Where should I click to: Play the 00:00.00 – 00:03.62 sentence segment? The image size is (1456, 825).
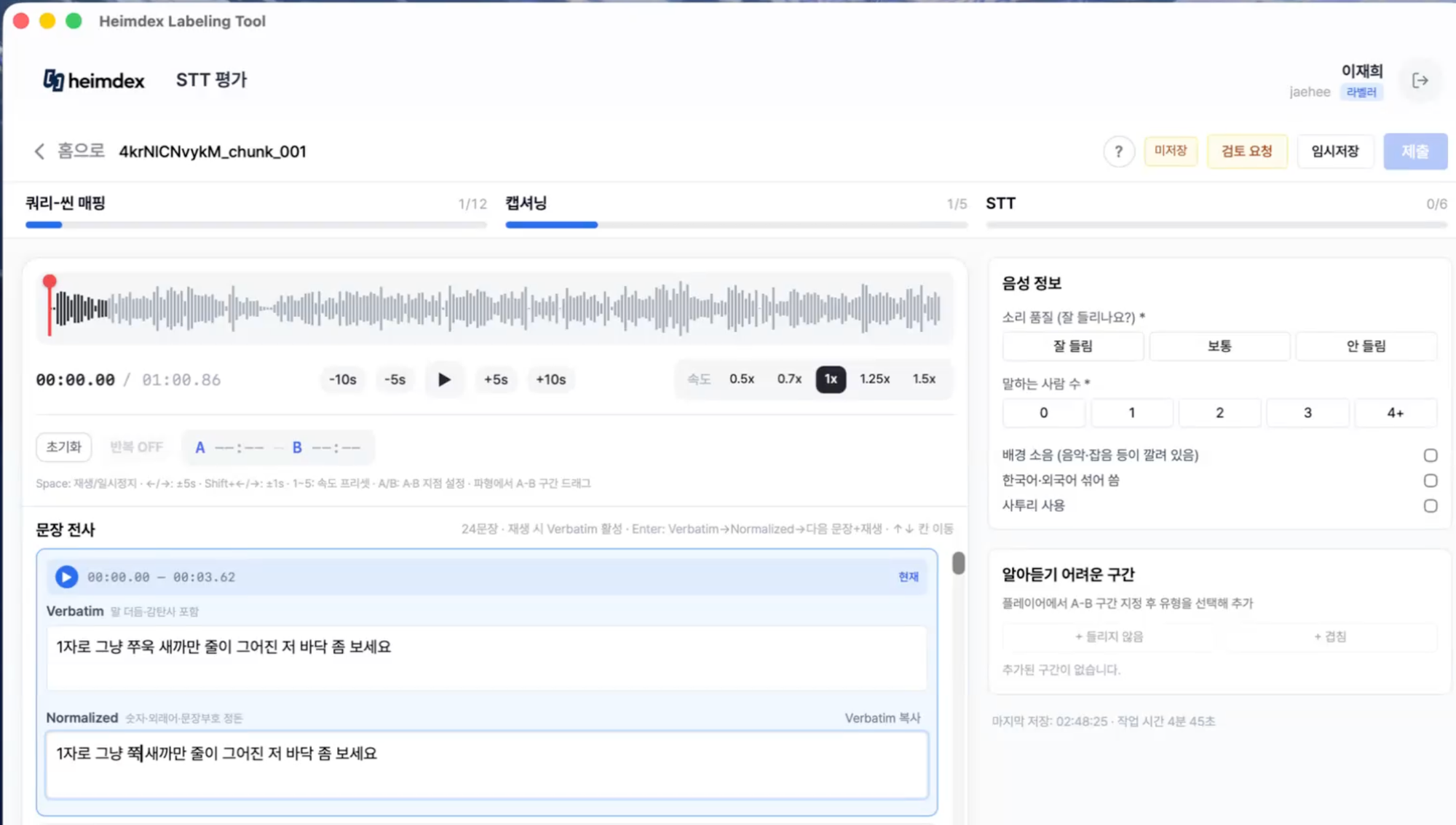[x=66, y=577]
